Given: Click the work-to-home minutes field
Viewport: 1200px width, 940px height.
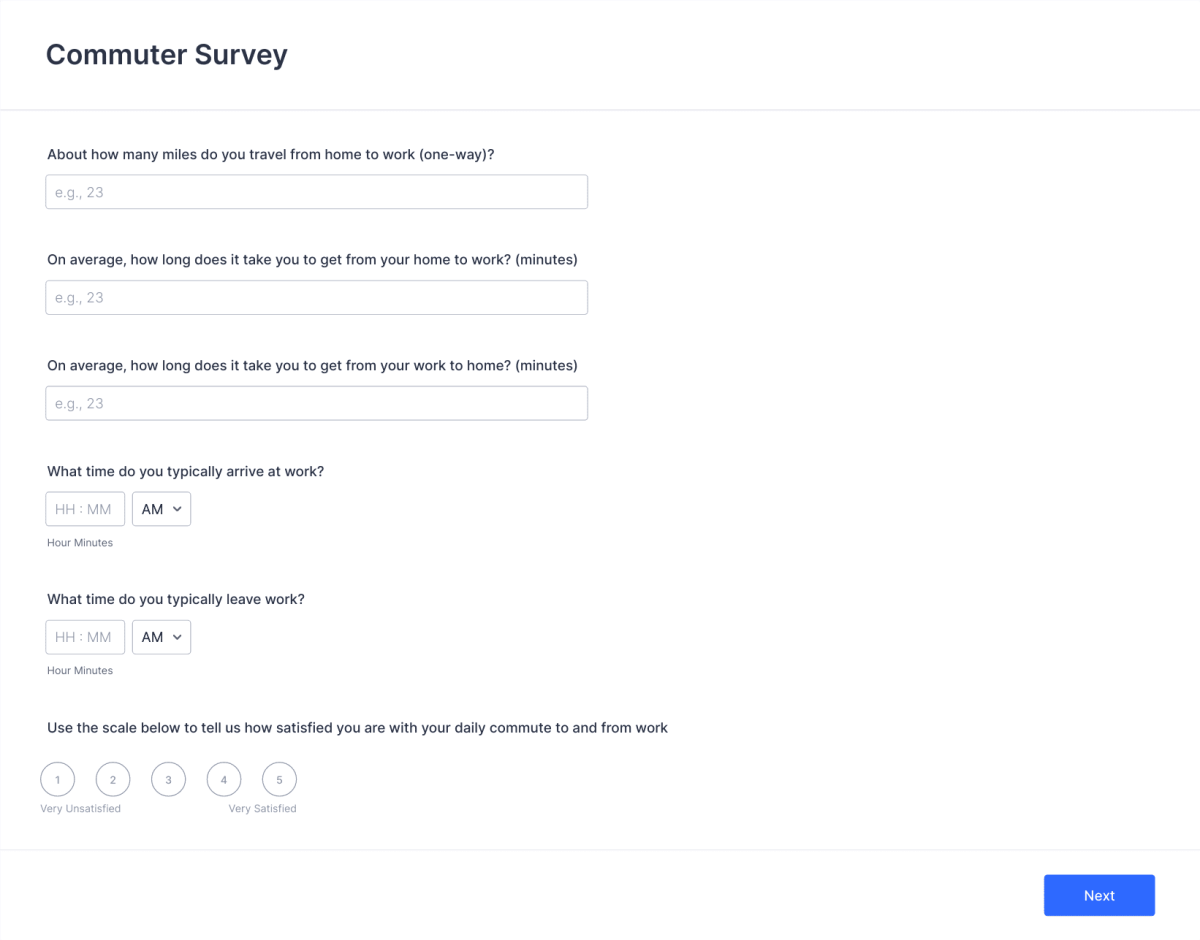Looking at the screenshot, I should [x=316, y=403].
